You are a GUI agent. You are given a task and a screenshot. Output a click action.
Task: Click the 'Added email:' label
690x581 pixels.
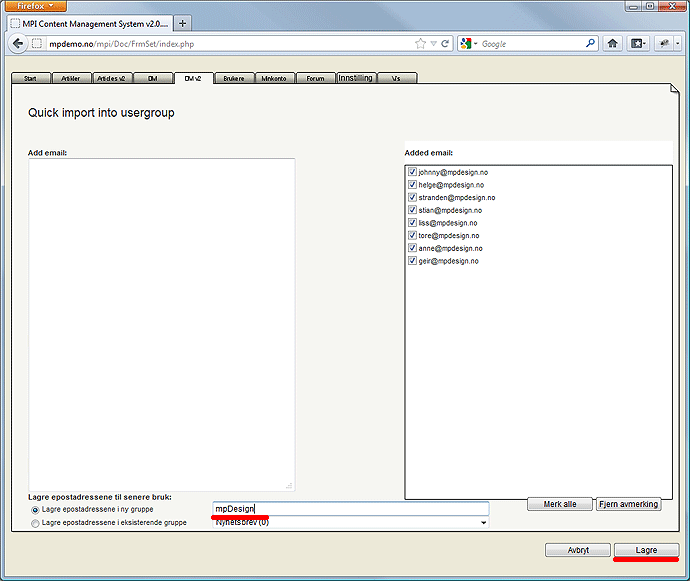pos(429,153)
